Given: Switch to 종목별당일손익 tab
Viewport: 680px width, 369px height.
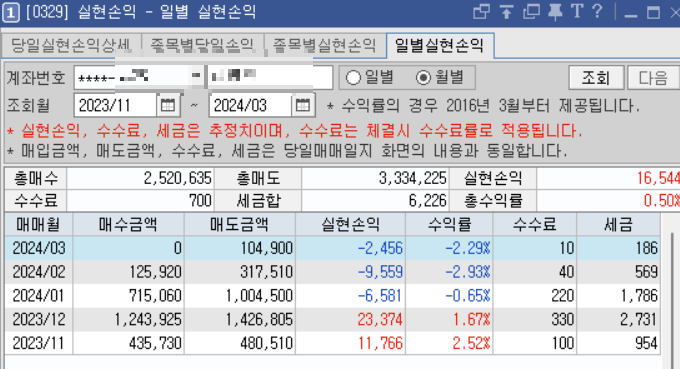Looking at the screenshot, I should point(202,45).
